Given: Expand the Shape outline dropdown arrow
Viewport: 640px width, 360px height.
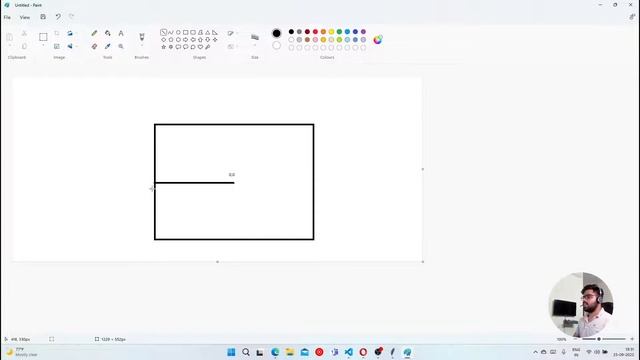Looking at the screenshot, I should [237, 33].
